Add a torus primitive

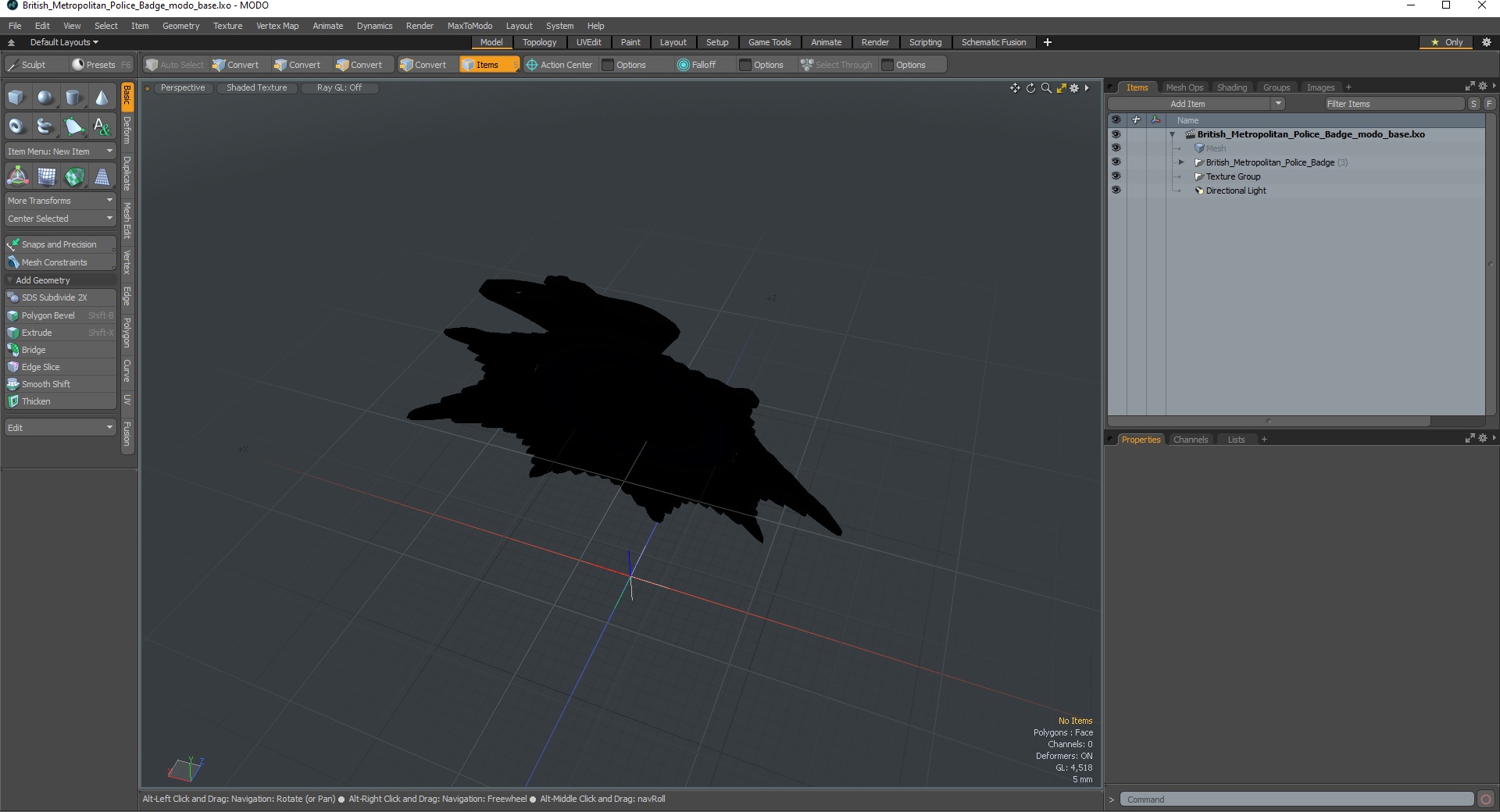coord(16,126)
